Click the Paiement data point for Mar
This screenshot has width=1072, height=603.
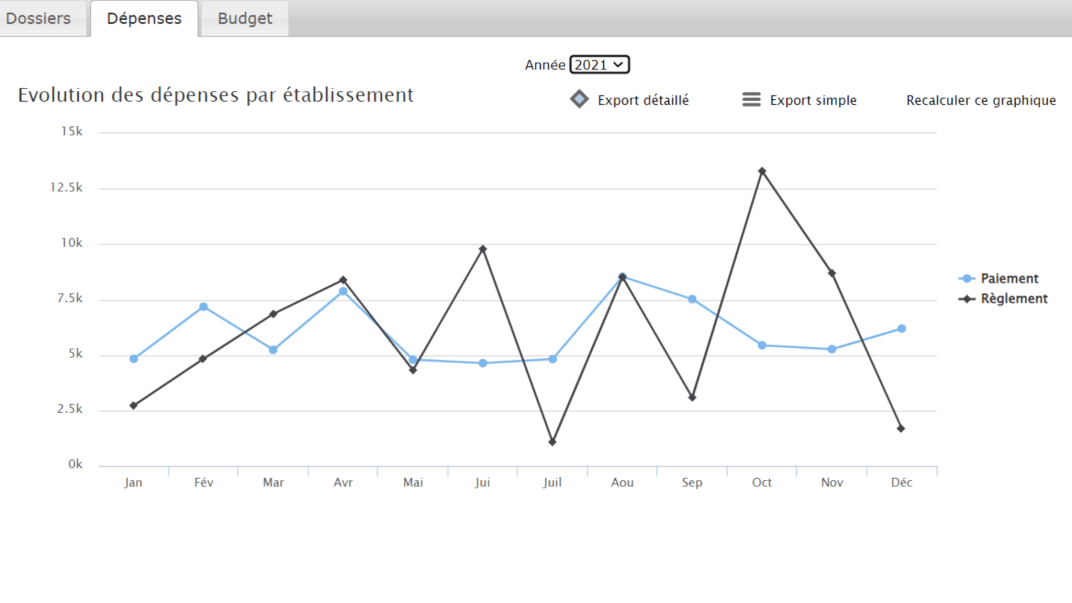273,350
